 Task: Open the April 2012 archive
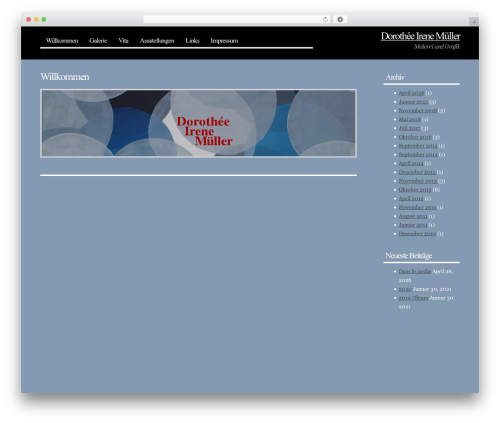coord(411,198)
